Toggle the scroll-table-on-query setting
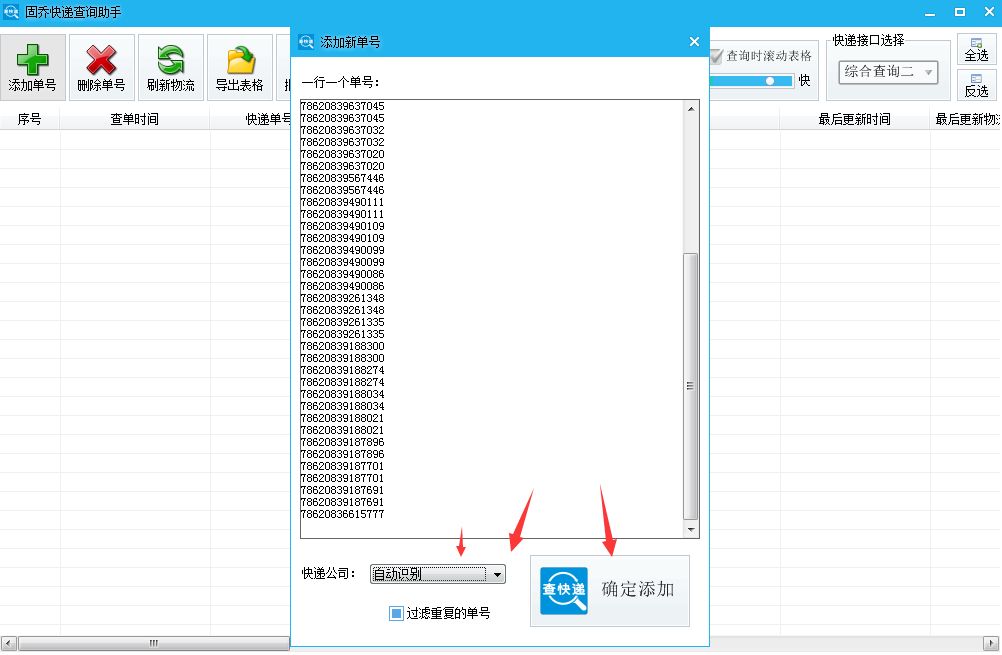 point(718,57)
